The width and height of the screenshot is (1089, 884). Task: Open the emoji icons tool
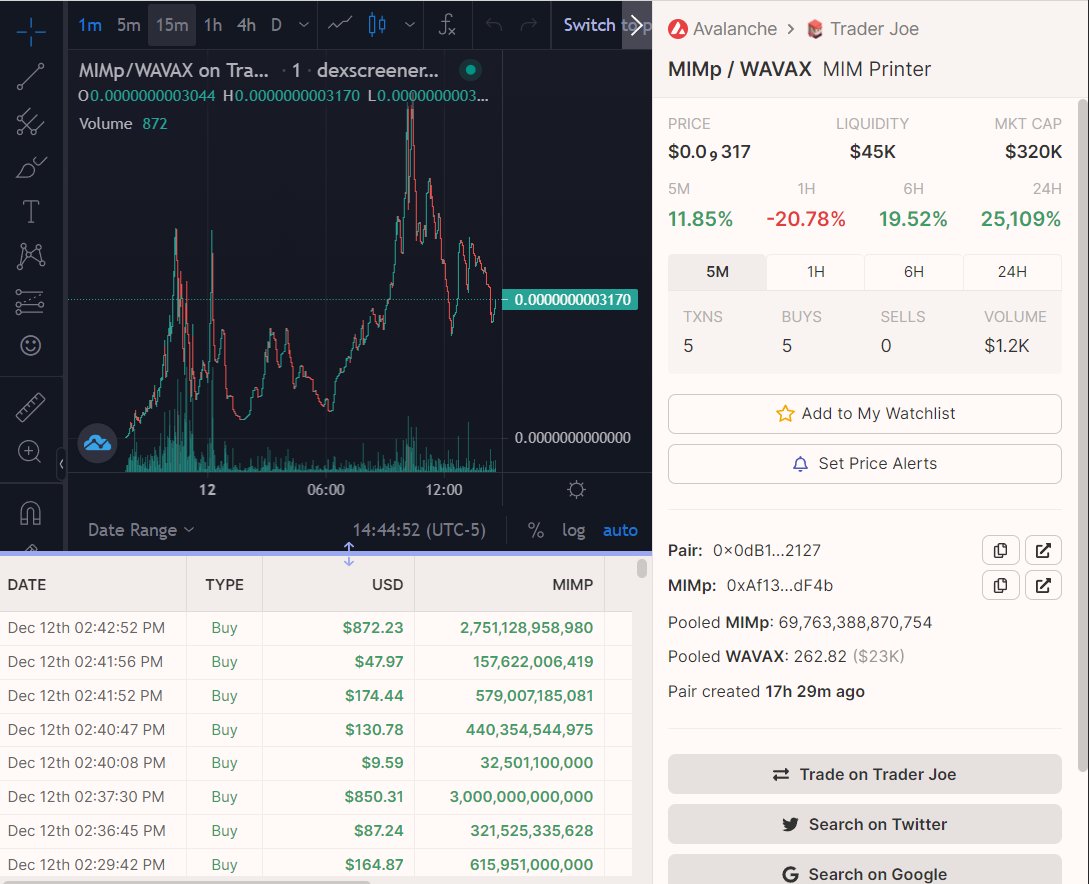pyautogui.click(x=31, y=345)
